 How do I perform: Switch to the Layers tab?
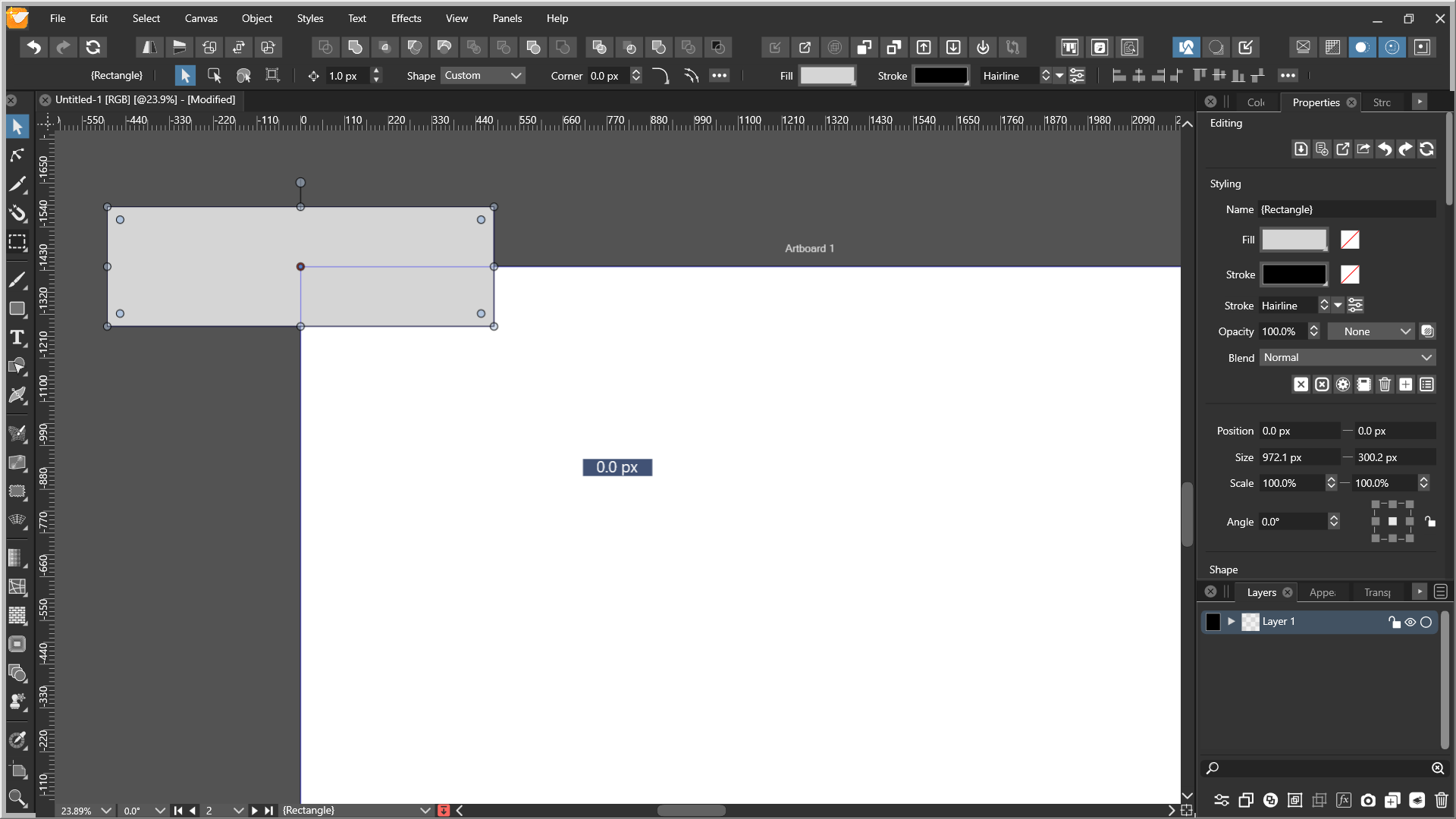[1261, 592]
